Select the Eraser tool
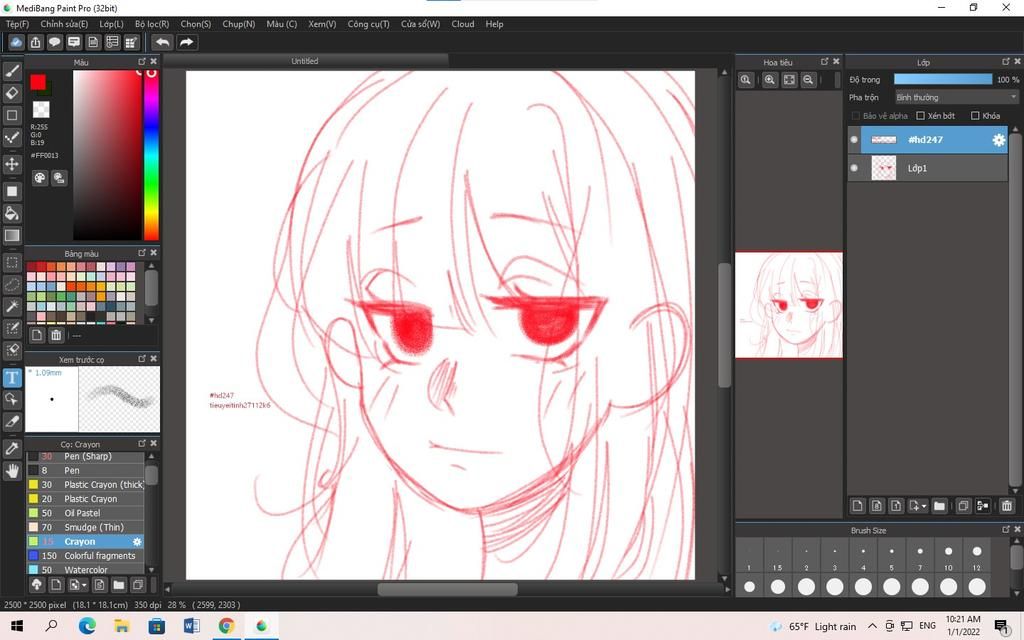 12,93
